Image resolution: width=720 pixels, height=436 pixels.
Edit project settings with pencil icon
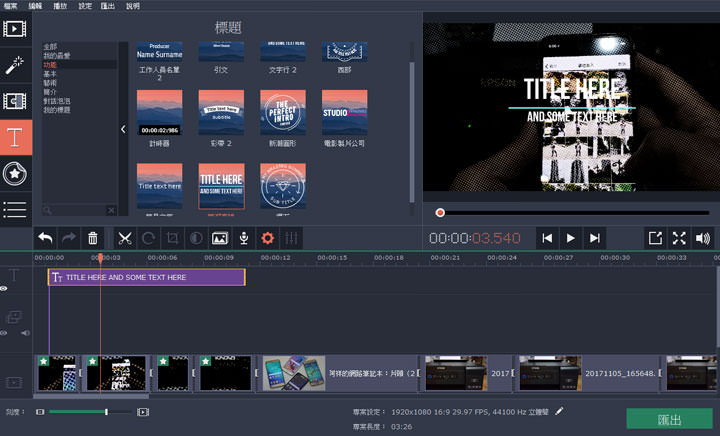click(x=559, y=411)
